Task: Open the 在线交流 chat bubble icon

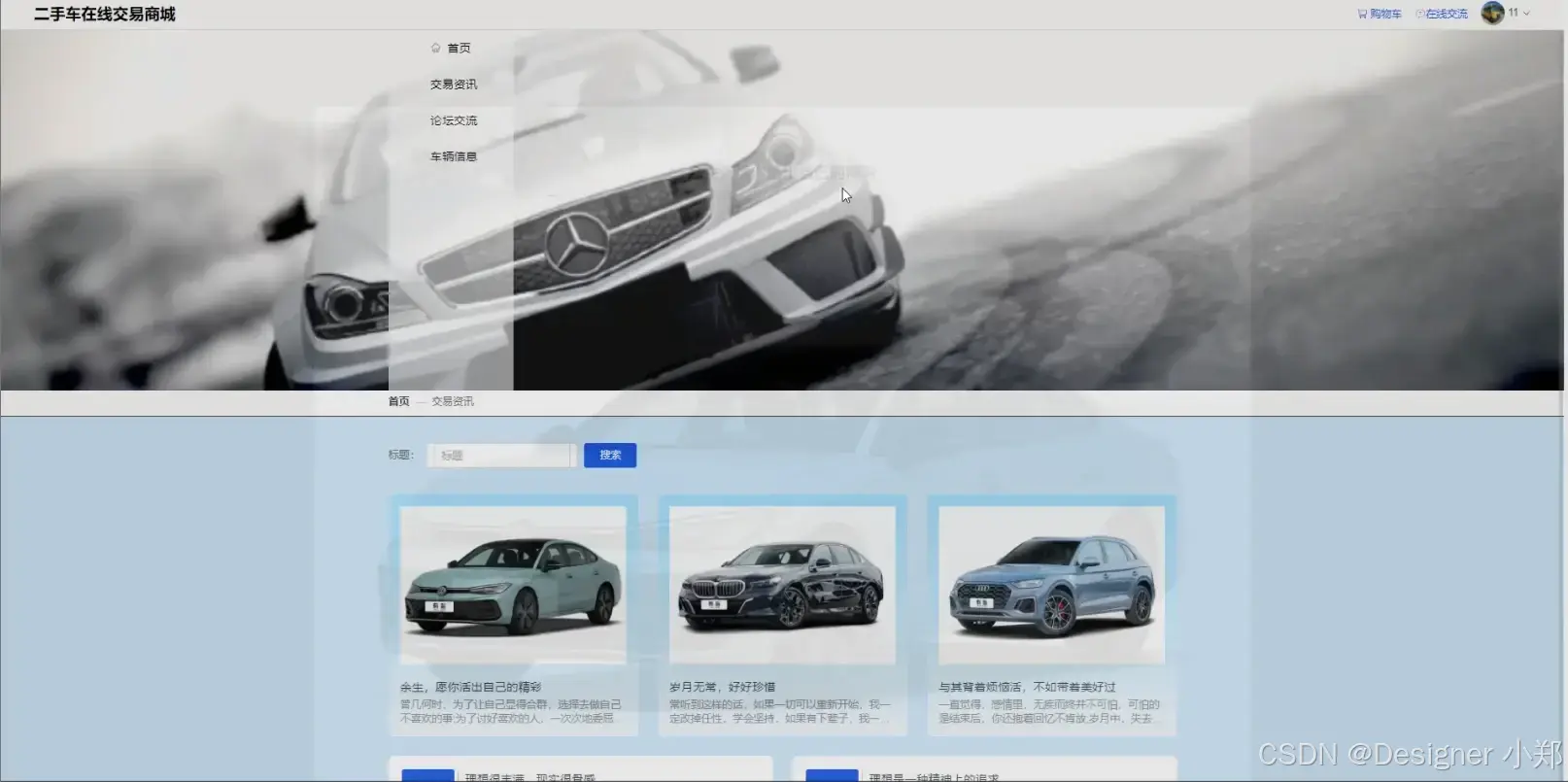Action: point(1419,15)
